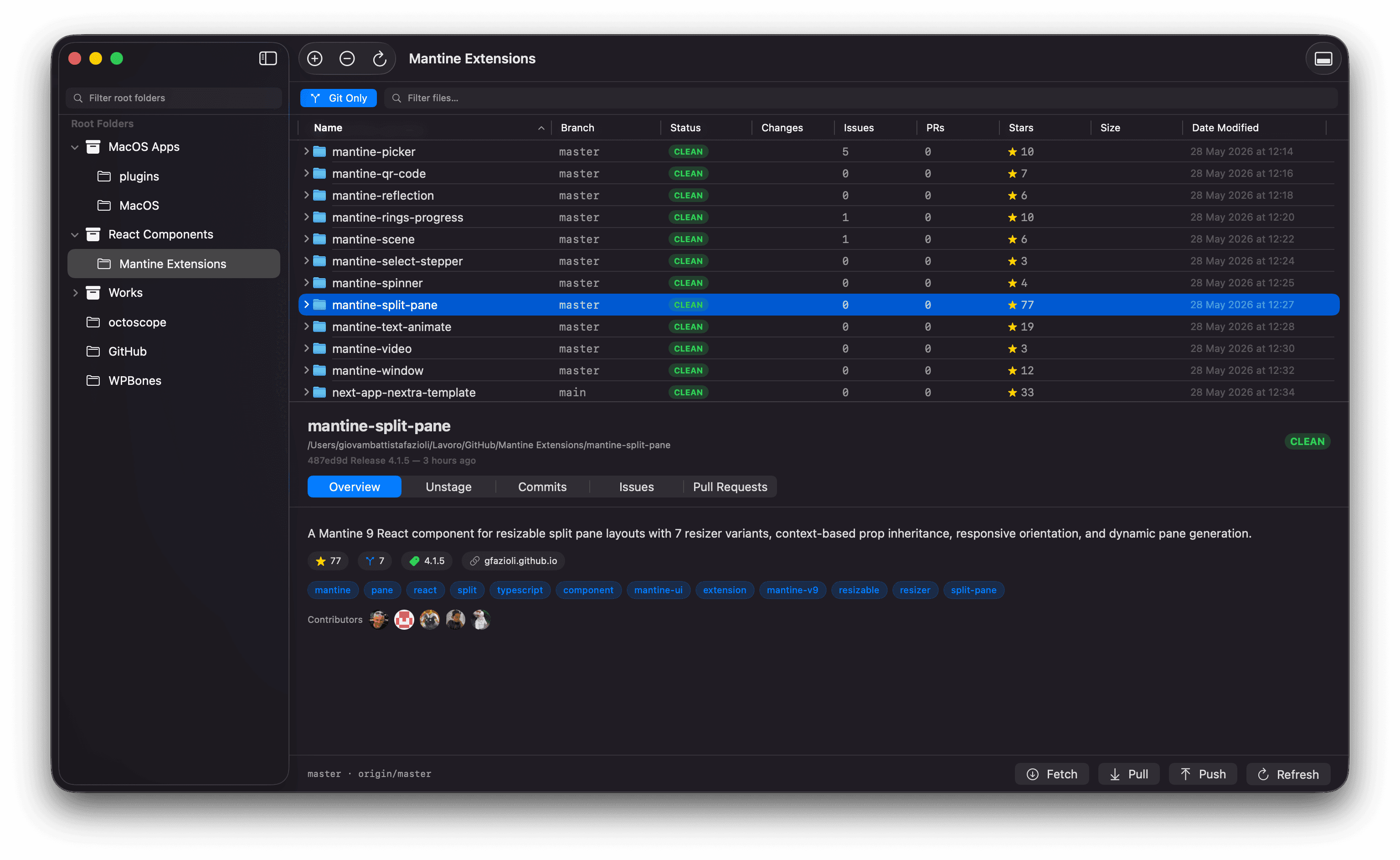Expand the mantine-qr-code row

click(306, 173)
